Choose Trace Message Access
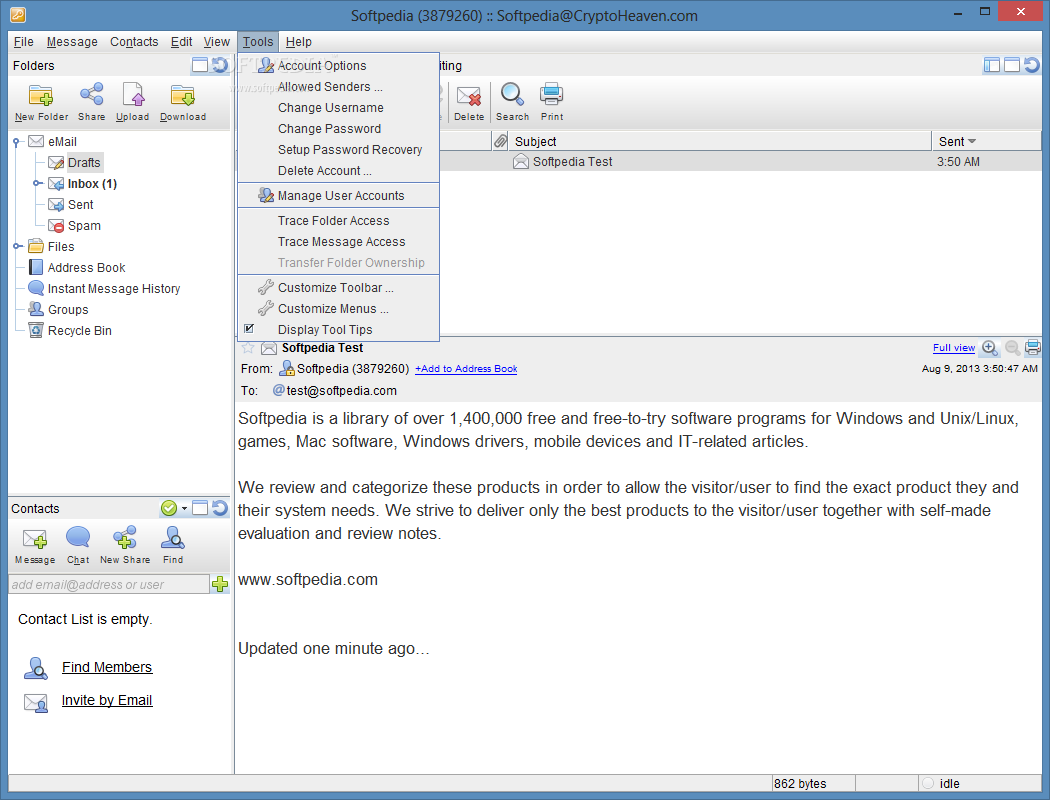The width and height of the screenshot is (1050, 800). click(338, 242)
